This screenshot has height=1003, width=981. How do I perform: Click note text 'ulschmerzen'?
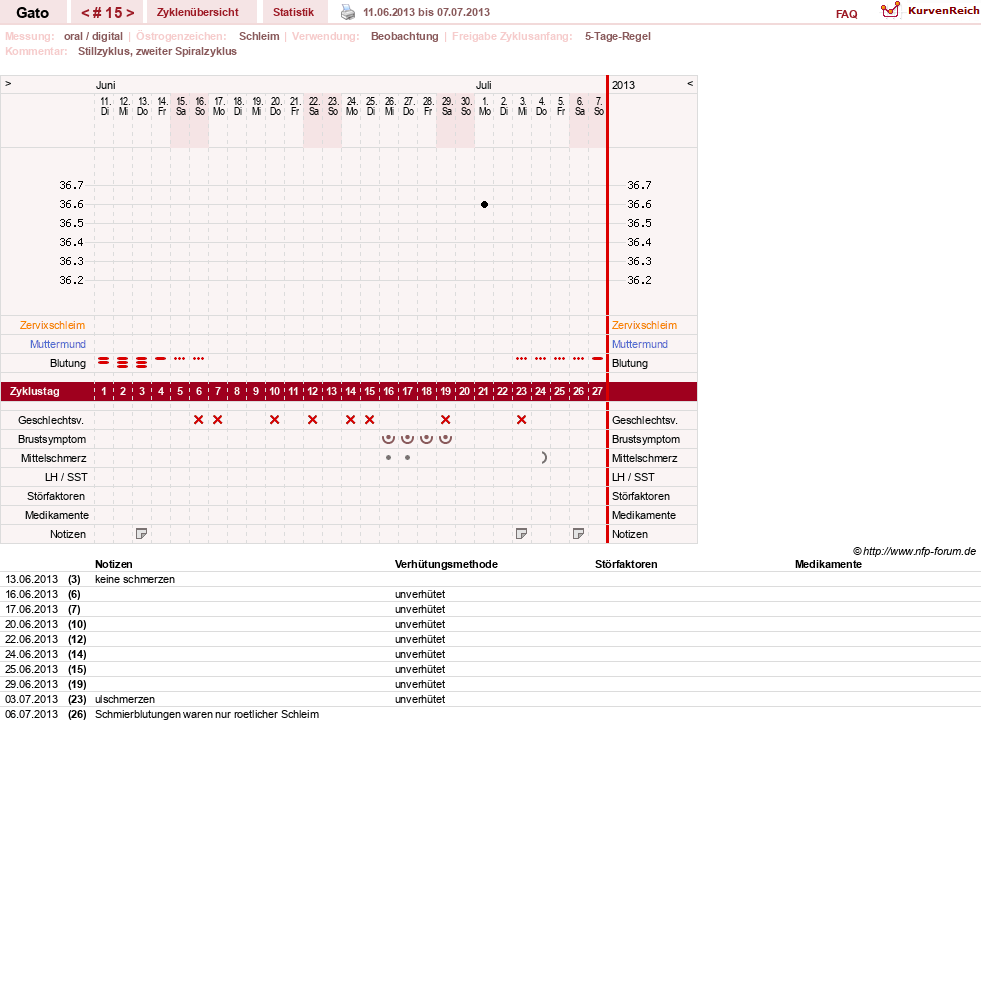[125, 699]
